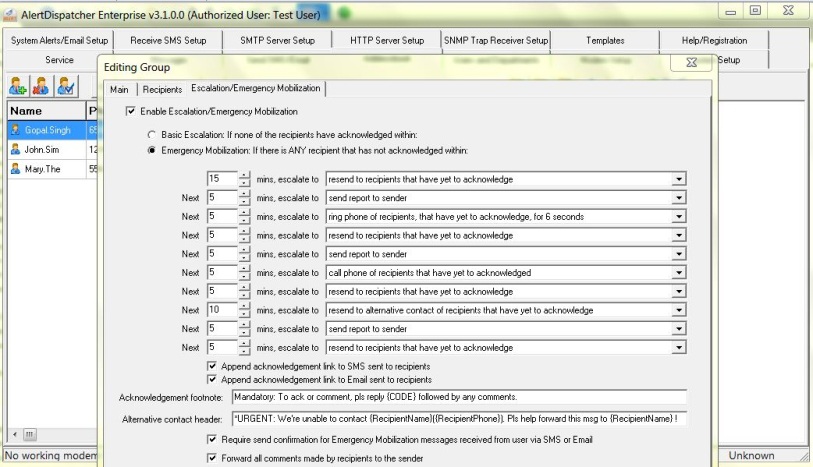Viewport: 813px width, 467px height.
Task: Click the minutes field showing 10
Action: [222, 309]
